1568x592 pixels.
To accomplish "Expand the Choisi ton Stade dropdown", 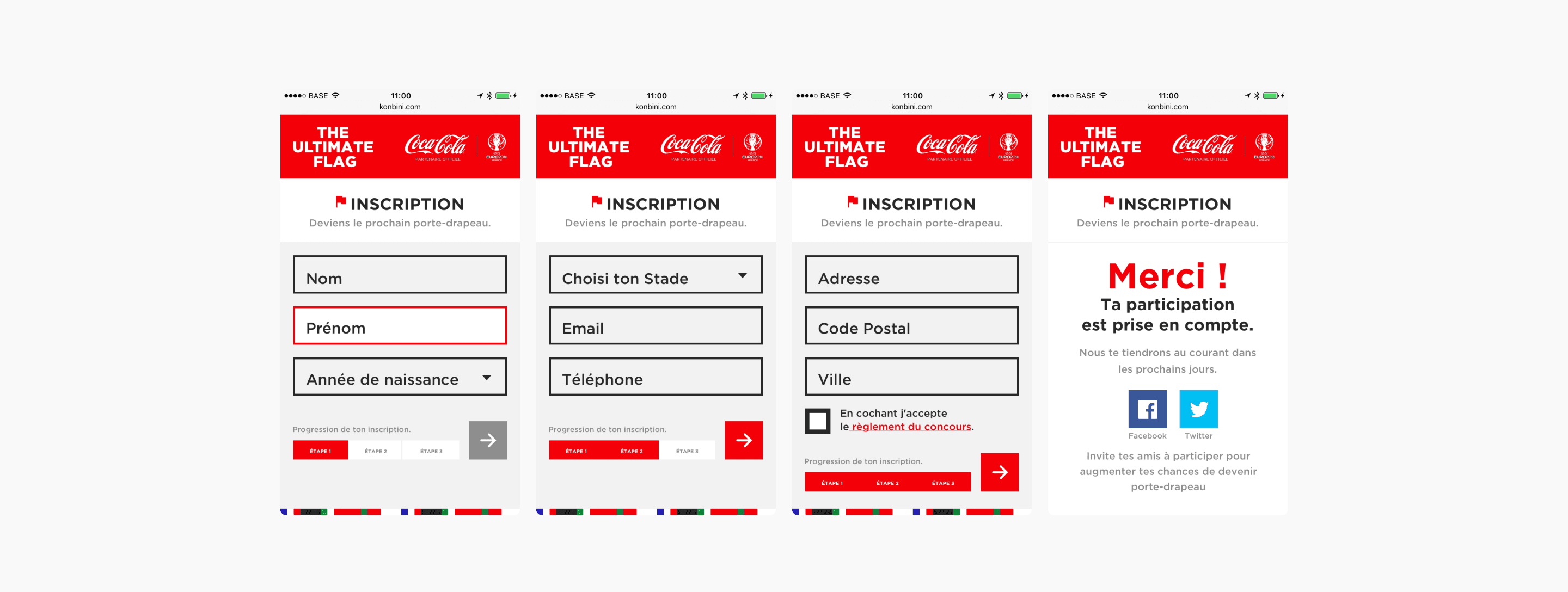I will (x=656, y=275).
